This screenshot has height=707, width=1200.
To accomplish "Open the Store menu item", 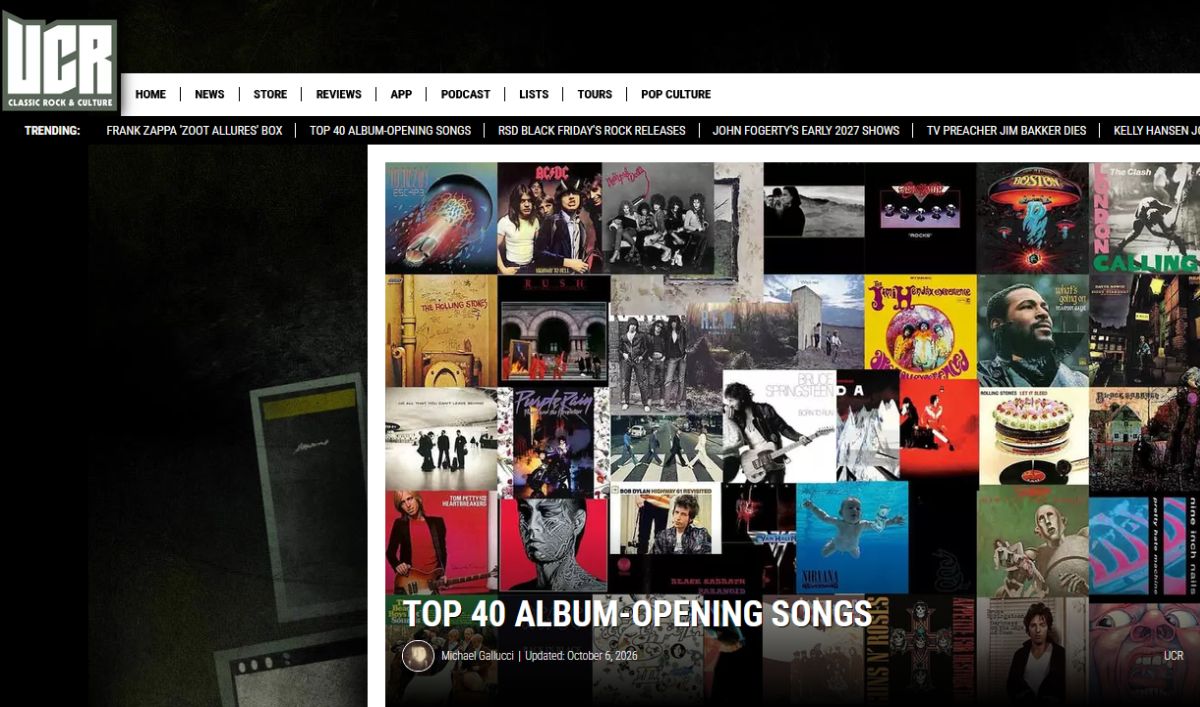I will 270,94.
